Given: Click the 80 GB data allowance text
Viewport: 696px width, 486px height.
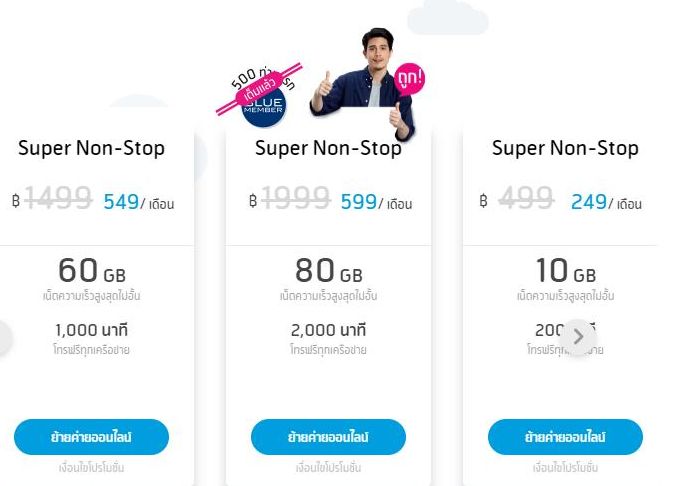Looking at the screenshot, I should [x=328, y=271].
